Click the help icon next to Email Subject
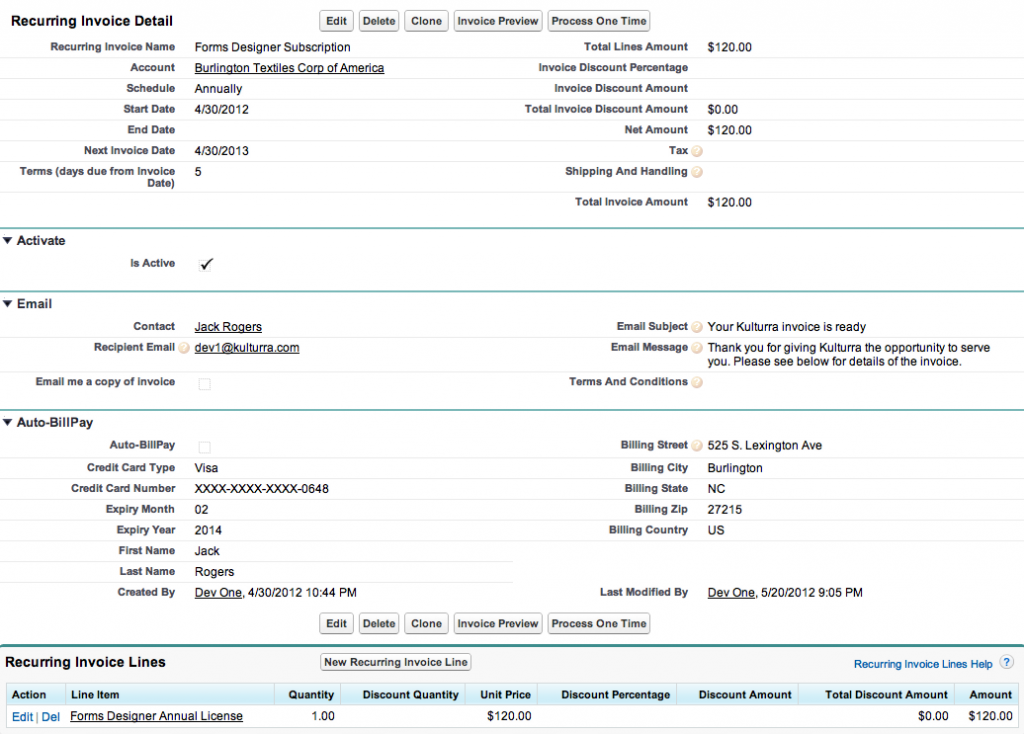Screen dimensions: 1024x734 click(x=697, y=327)
